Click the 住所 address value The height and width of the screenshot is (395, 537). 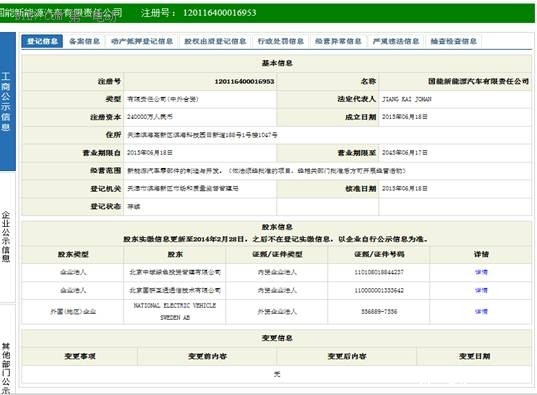(x=202, y=135)
